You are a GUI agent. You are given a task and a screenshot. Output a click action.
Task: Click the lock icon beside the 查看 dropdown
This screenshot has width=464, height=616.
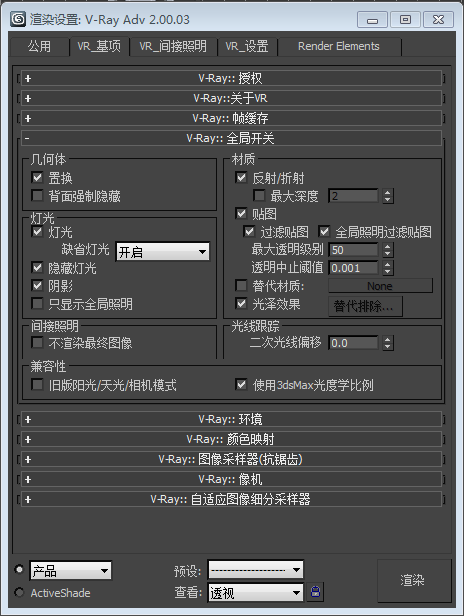(x=315, y=592)
